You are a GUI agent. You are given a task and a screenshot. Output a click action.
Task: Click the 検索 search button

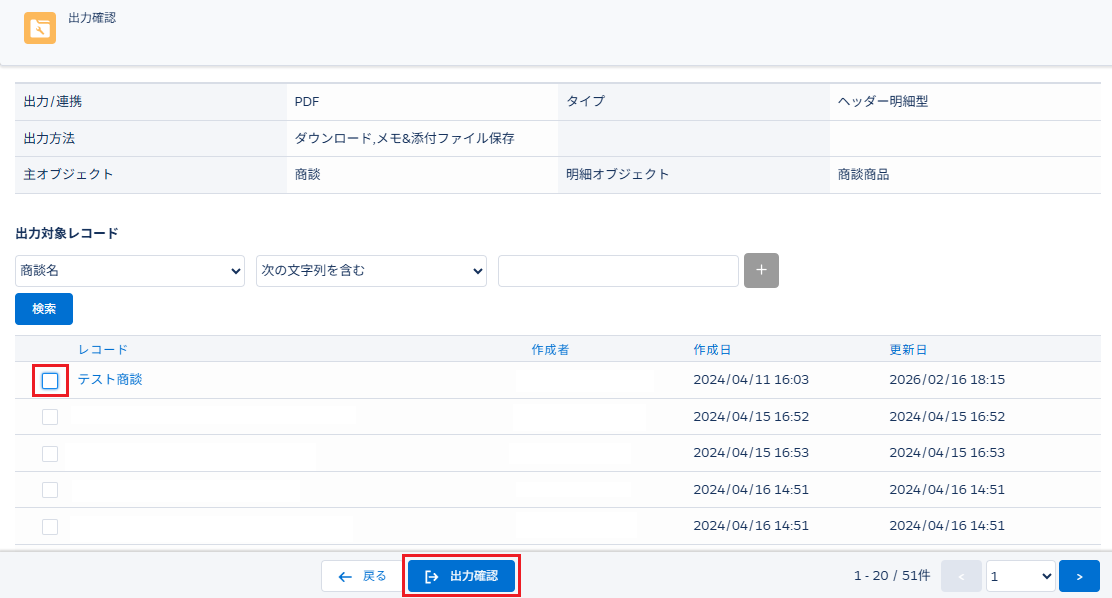[44, 309]
